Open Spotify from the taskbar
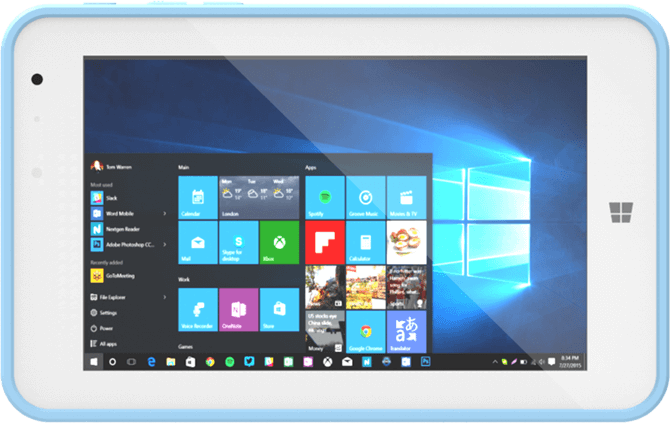The width and height of the screenshot is (670, 423). point(229,362)
